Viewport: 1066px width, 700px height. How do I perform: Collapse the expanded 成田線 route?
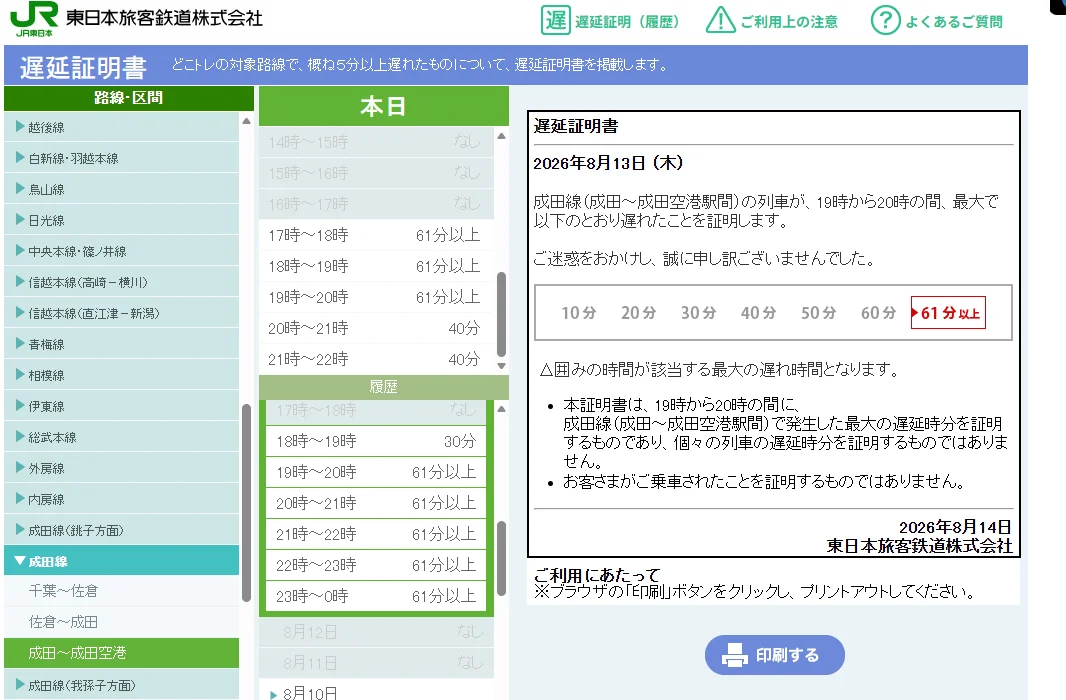(122, 561)
